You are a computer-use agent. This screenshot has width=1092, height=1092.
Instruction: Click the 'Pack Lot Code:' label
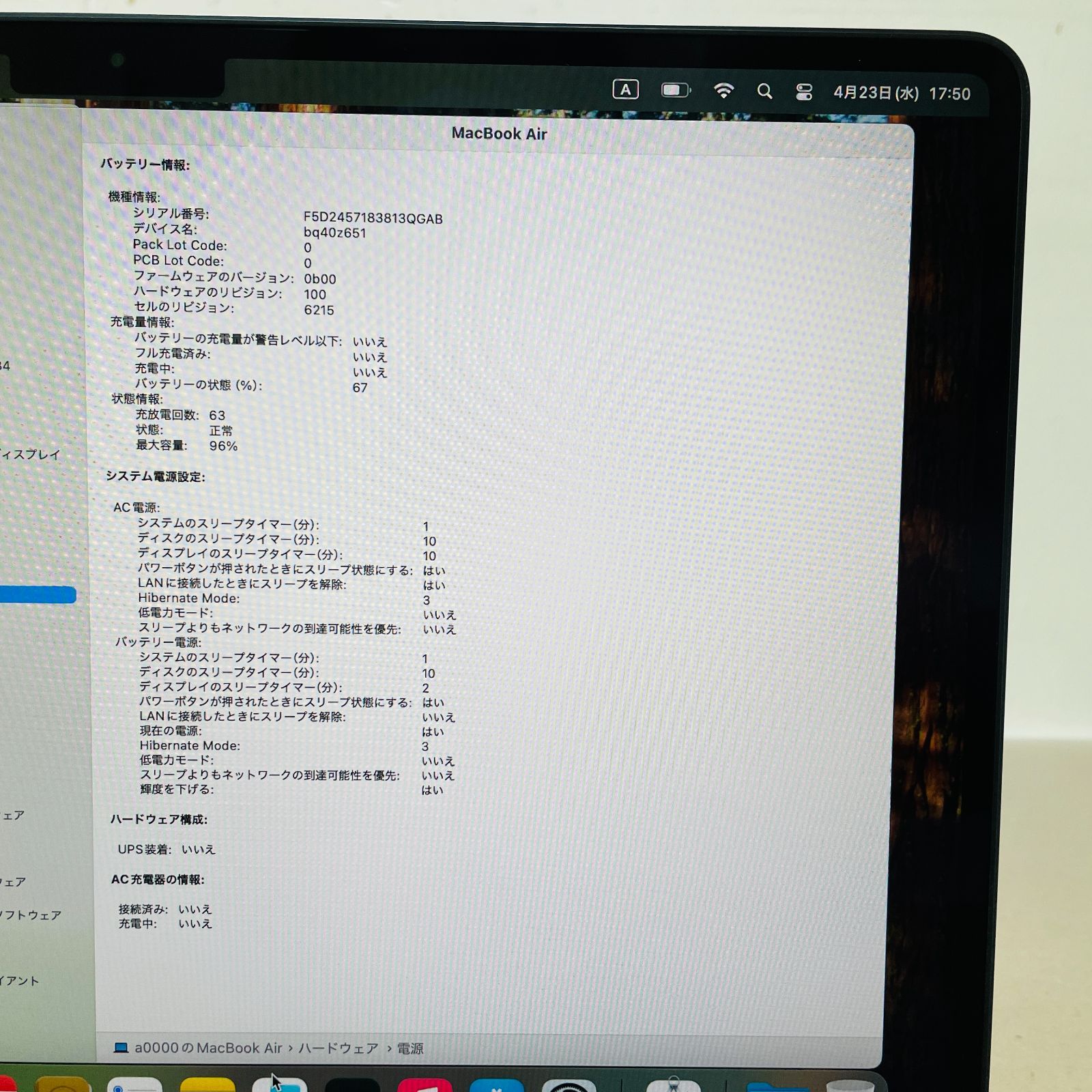tap(179, 245)
